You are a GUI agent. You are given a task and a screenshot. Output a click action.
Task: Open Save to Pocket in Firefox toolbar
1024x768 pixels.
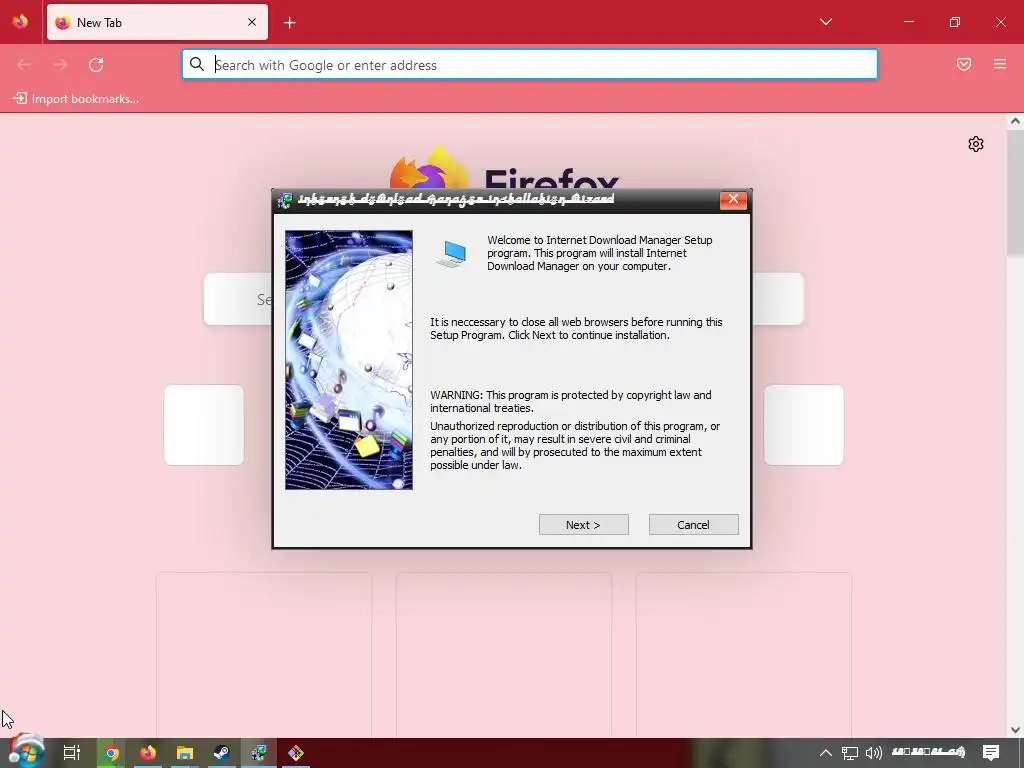pos(964,64)
